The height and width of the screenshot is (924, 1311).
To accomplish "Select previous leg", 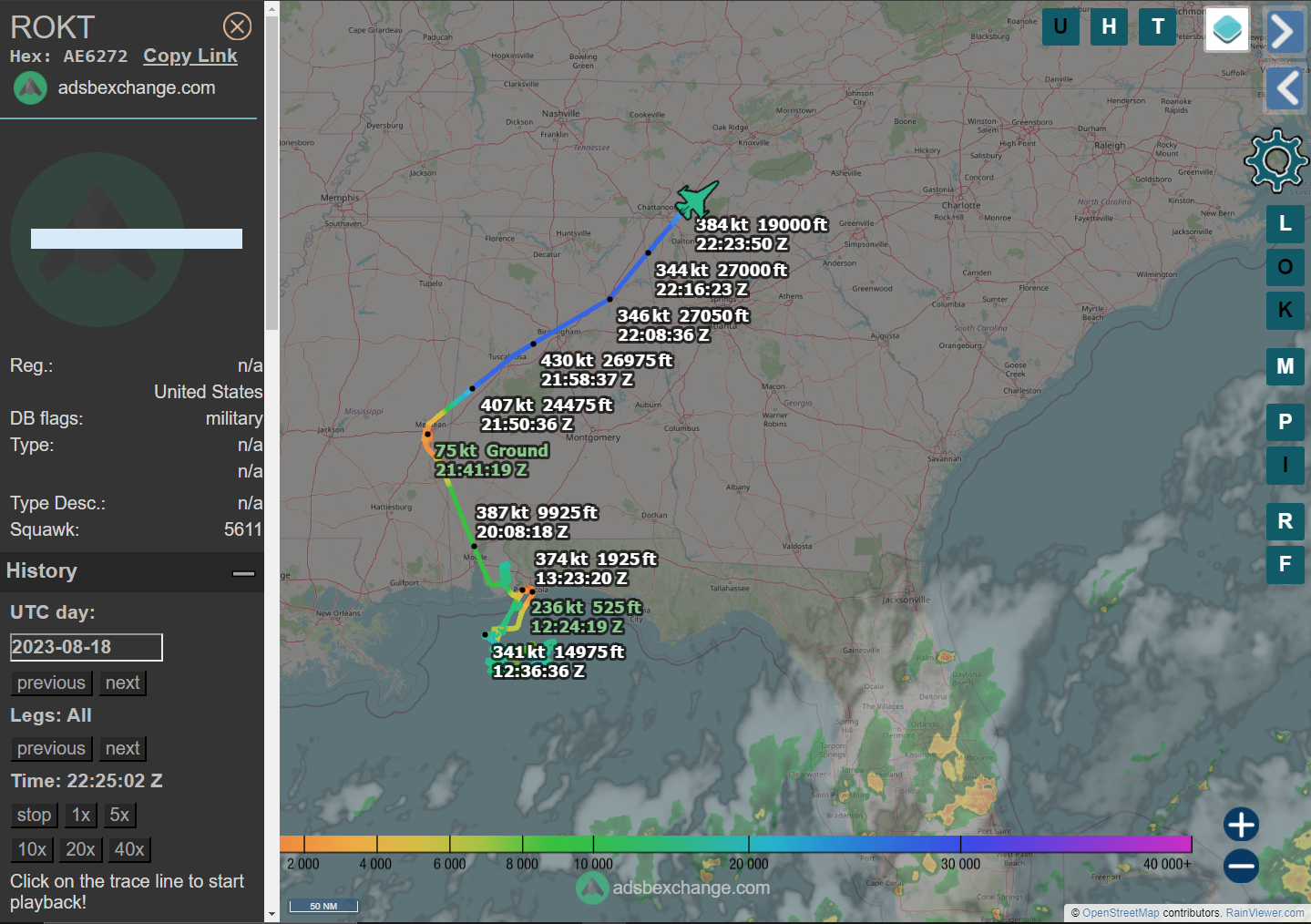I will click(51, 748).
